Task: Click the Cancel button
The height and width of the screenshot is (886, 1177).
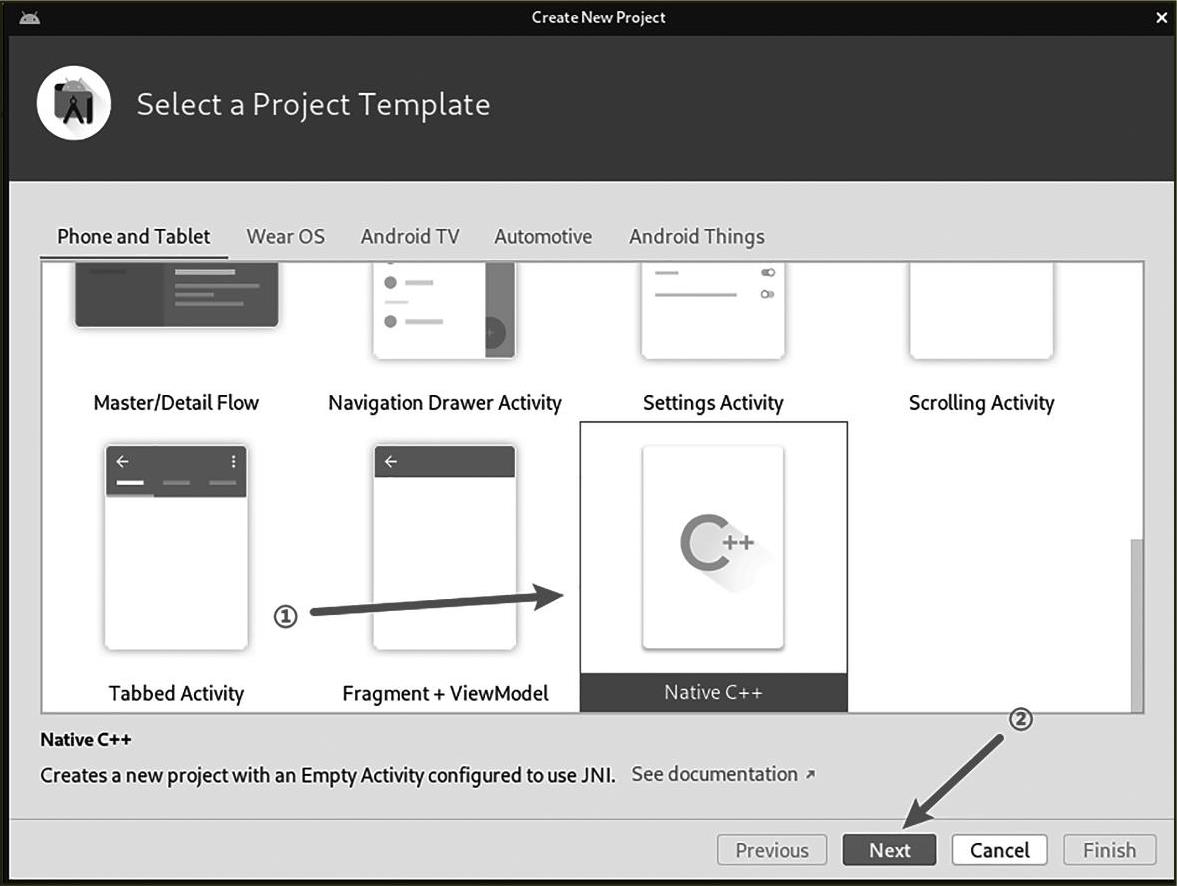Action: click(999, 850)
